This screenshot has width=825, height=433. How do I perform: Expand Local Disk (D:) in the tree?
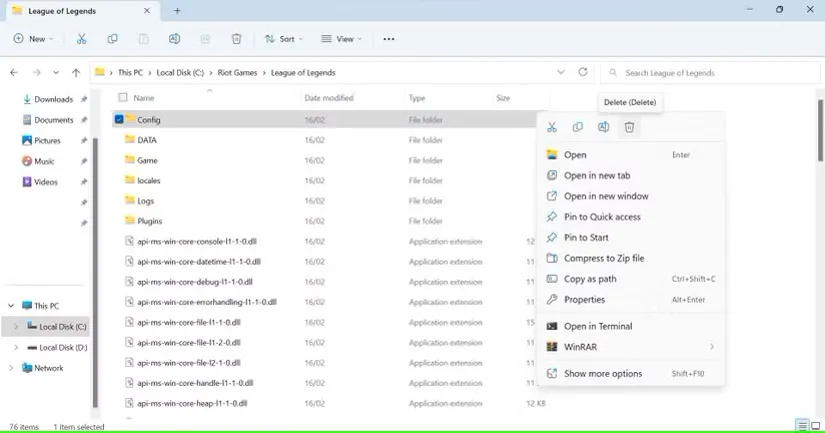(x=16, y=347)
